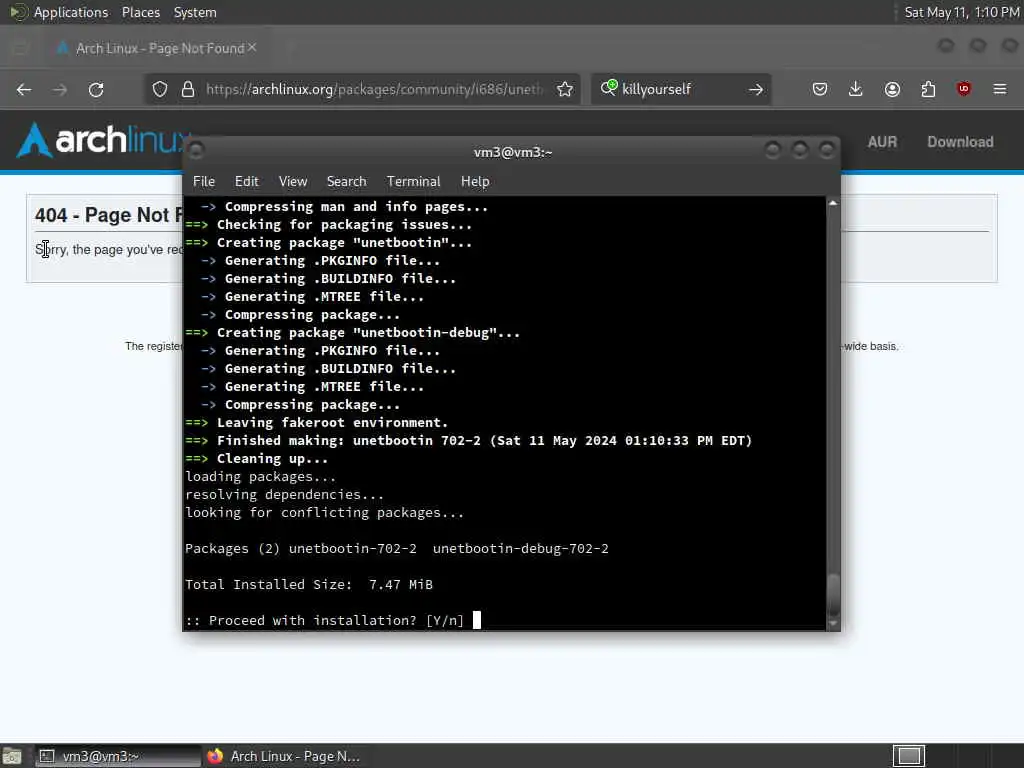Close the terminal window
The height and width of the screenshot is (768, 1024).
(827, 151)
